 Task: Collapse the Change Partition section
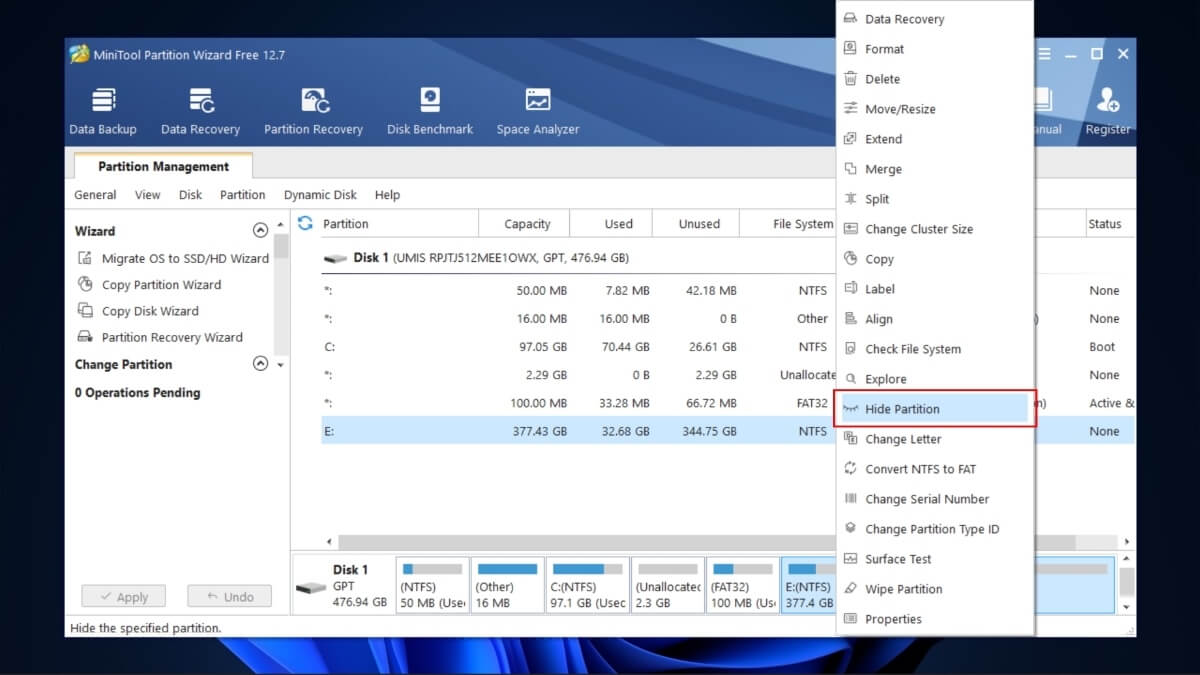260,364
